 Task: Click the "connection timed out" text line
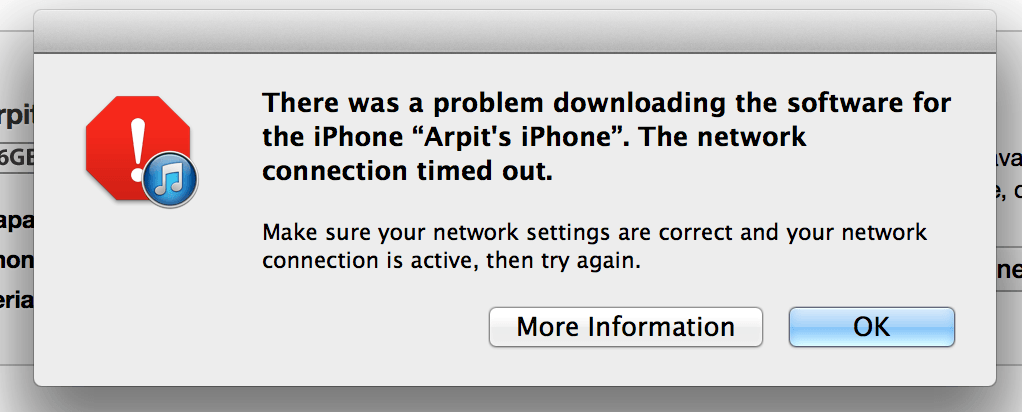[x=407, y=171]
